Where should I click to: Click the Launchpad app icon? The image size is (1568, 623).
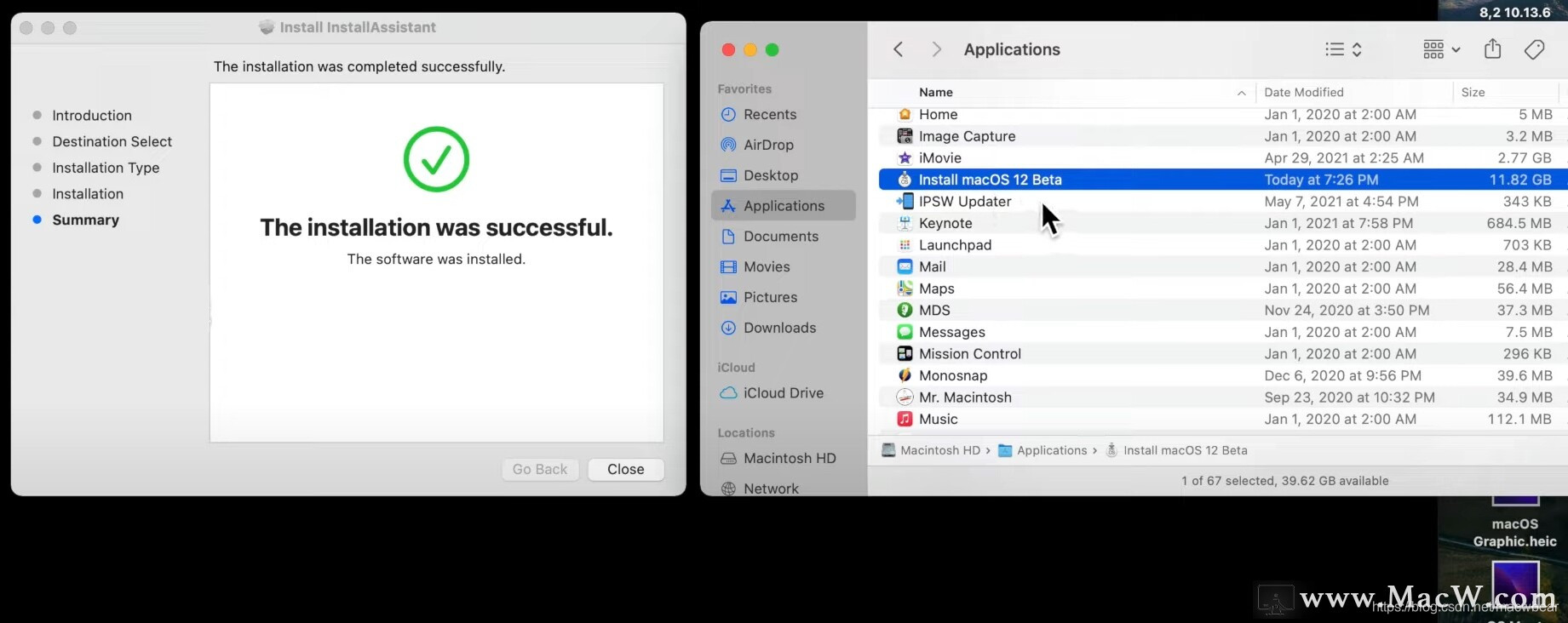point(905,245)
